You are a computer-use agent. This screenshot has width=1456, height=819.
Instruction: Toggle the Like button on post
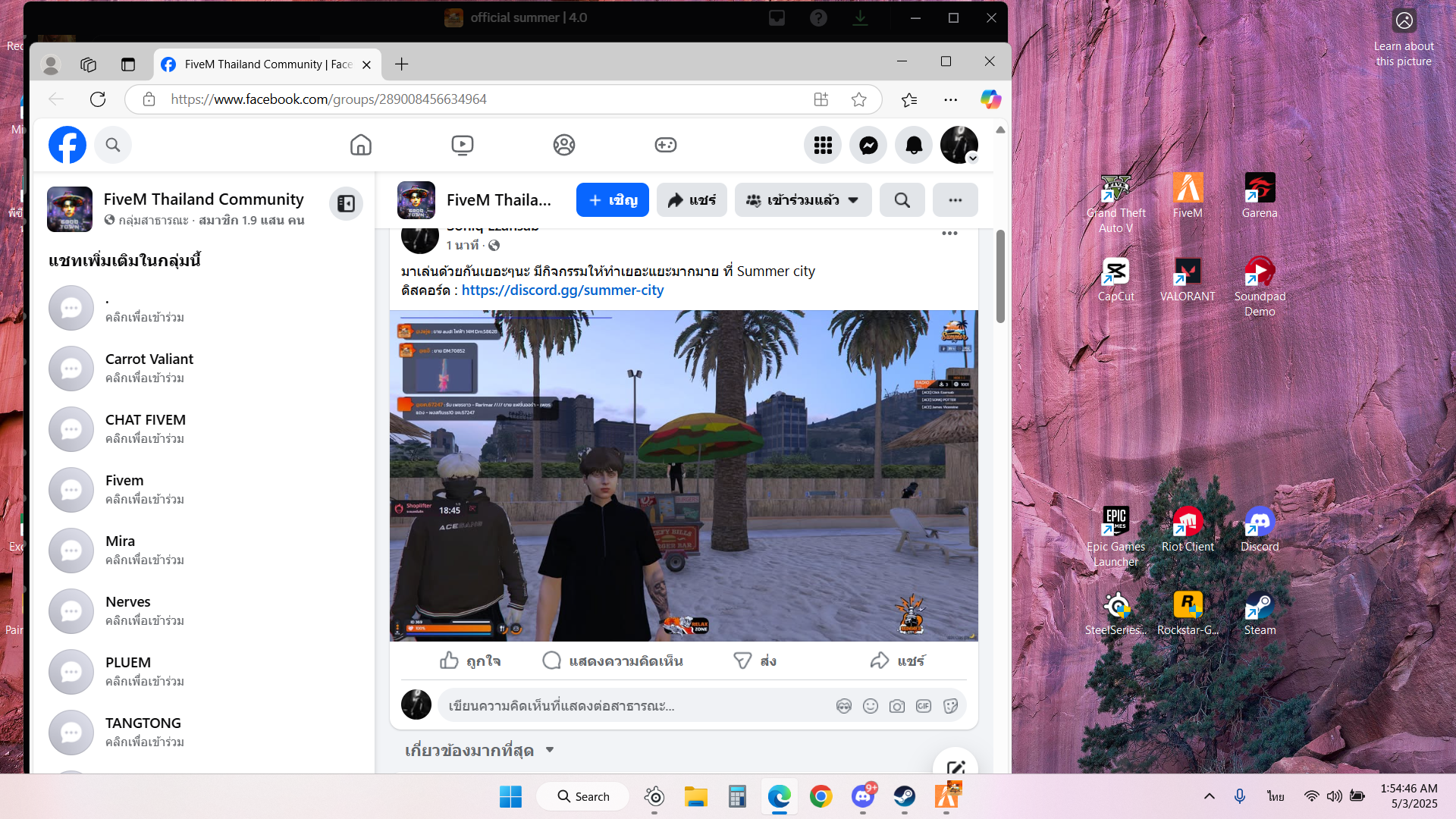point(470,661)
